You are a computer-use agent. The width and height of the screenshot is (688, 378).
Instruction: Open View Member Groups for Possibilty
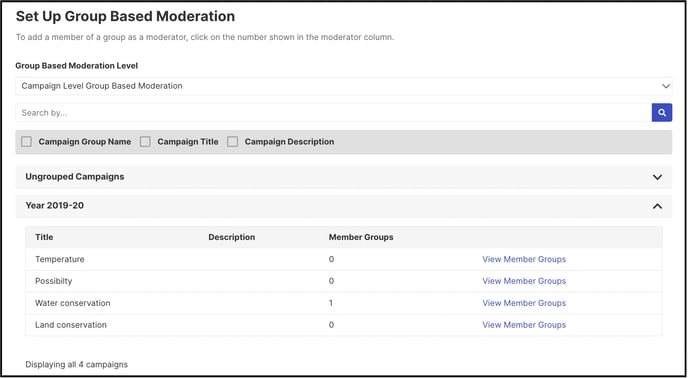coord(524,281)
